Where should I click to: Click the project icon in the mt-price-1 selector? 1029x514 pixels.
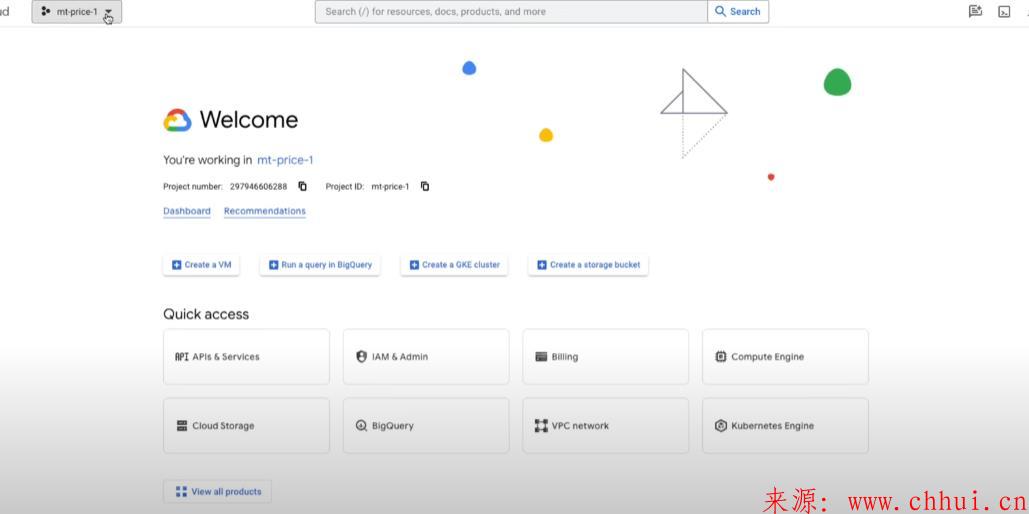45,11
